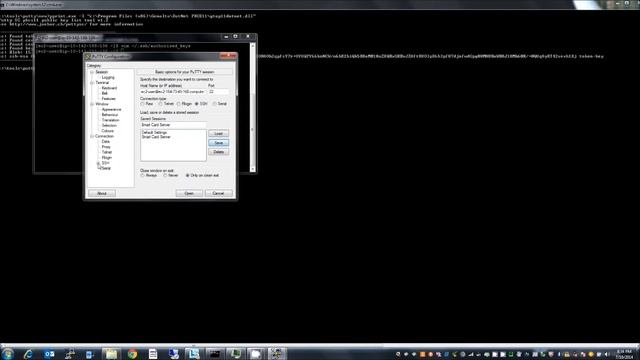Viewport: 640px width, 360px height.
Task: Open the Rlogin settings category
Action: [x=107, y=158]
